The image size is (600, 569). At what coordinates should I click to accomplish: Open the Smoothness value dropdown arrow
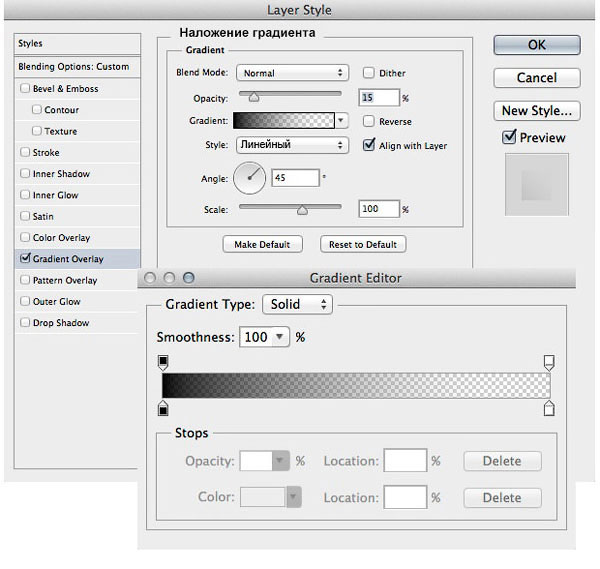click(280, 337)
